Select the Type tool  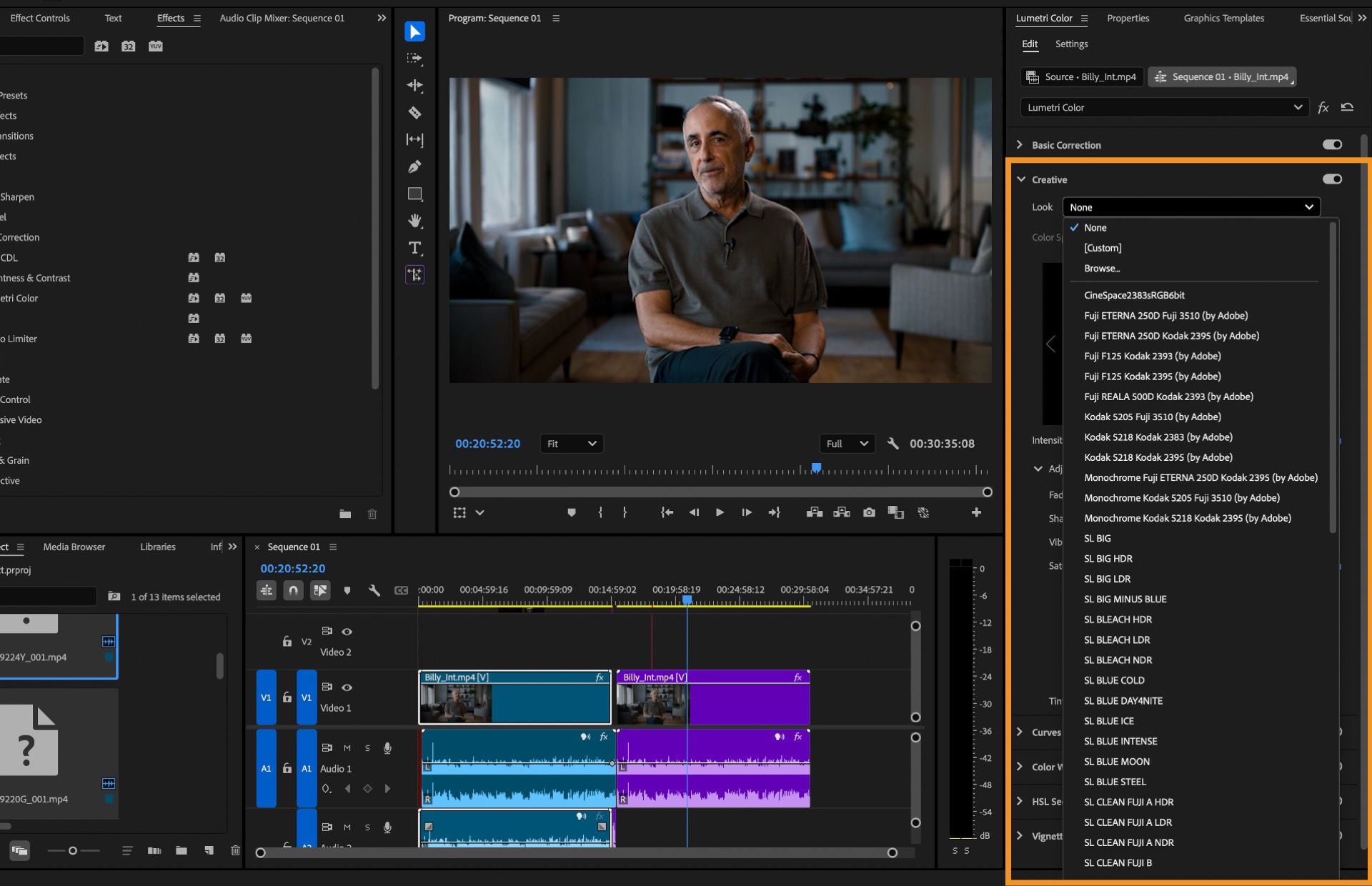(414, 248)
